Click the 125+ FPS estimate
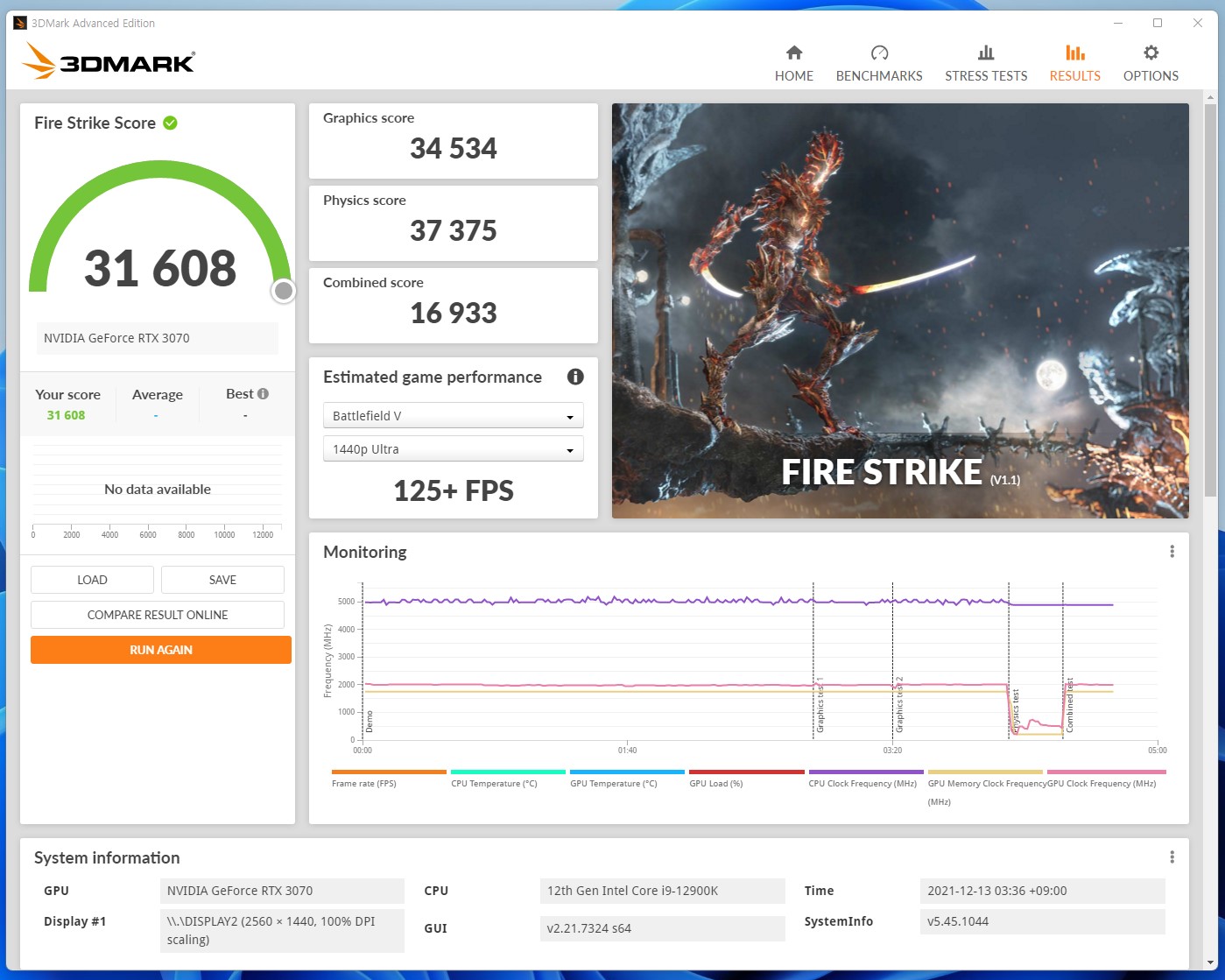The width and height of the screenshot is (1225, 980). 454,490
